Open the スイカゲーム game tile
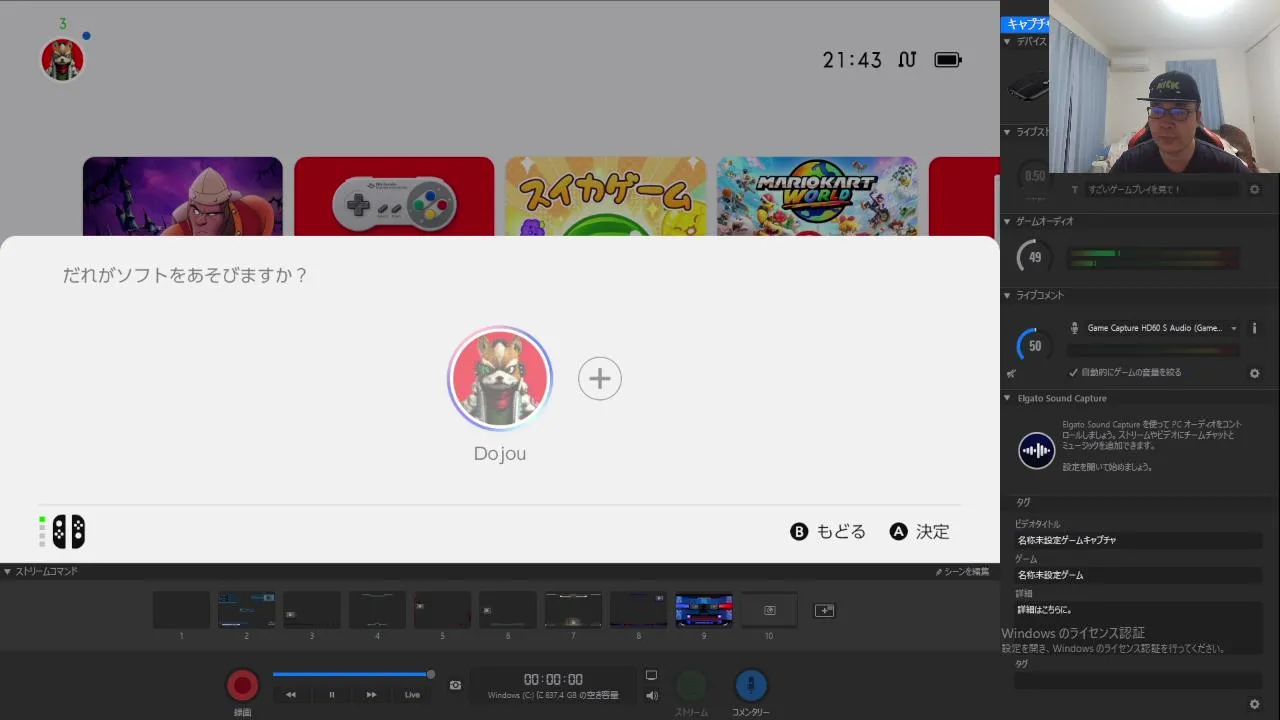 click(606, 196)
